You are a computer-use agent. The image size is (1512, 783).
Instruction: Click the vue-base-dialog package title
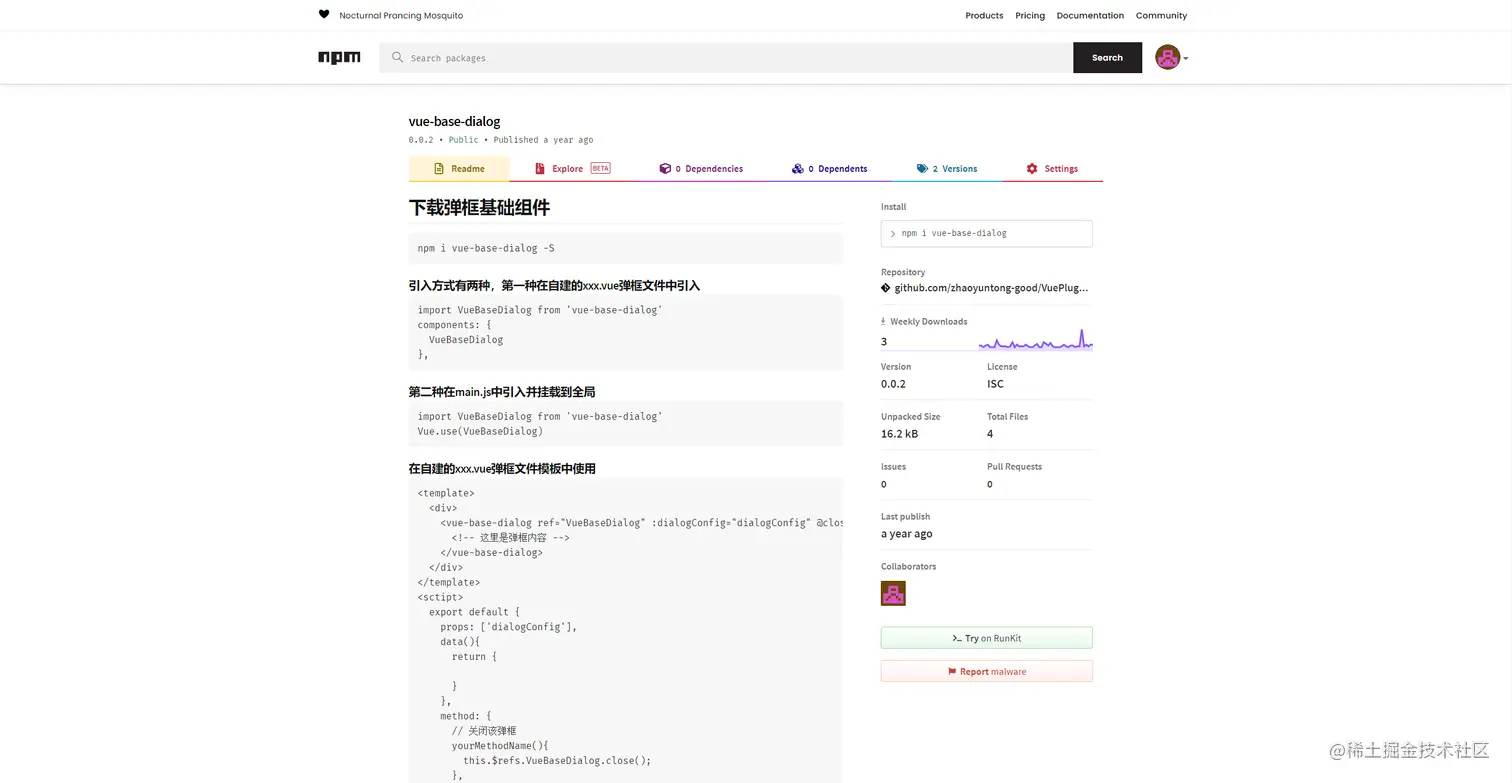pos(454,121)
